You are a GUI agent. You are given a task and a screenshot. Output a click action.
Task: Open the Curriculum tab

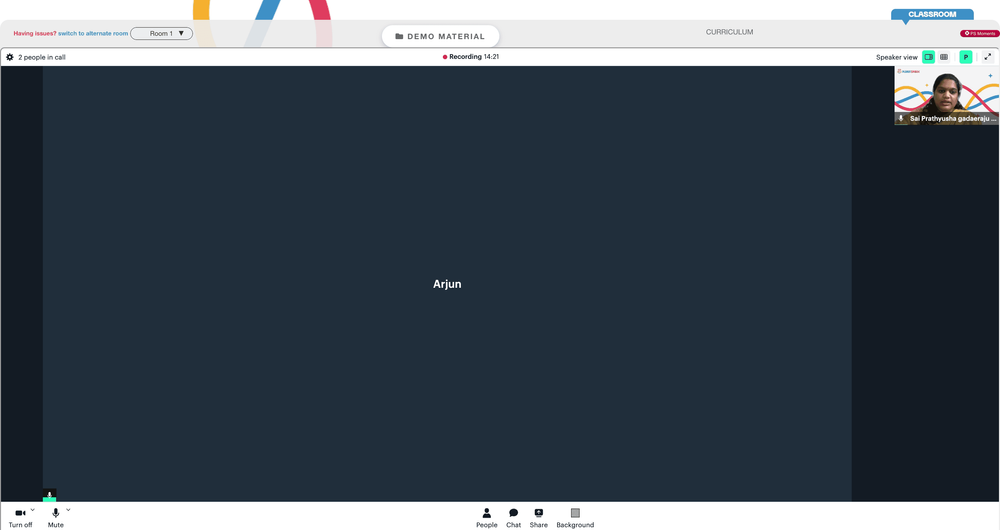pyautogui.click(x=729, y=32)
